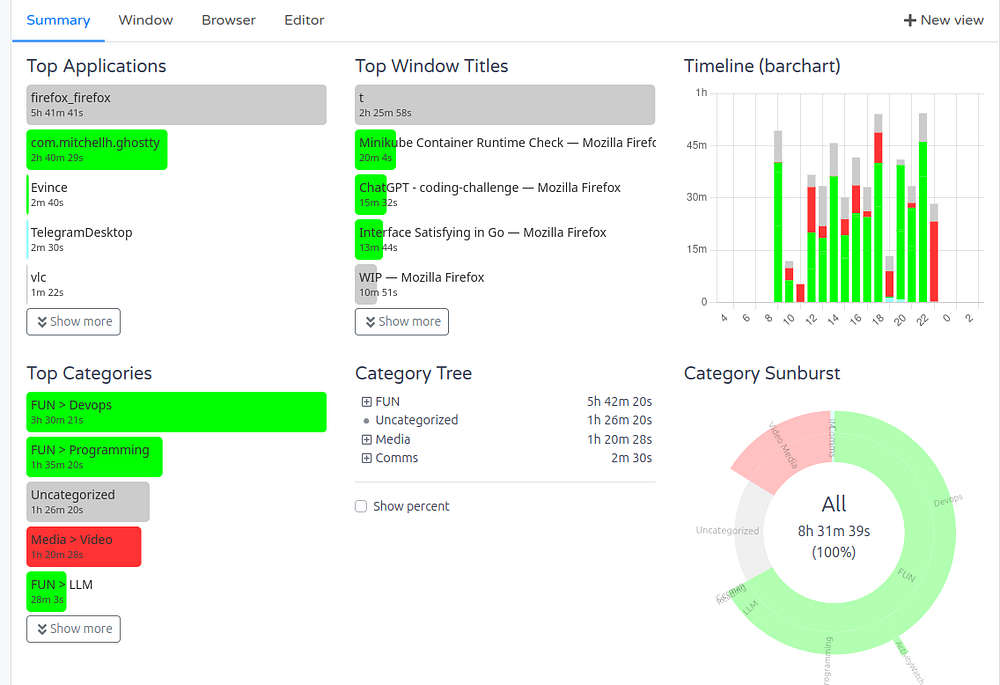Expand the Media category tree node
Screen dimensions: 1000x685
pos(367,439)
